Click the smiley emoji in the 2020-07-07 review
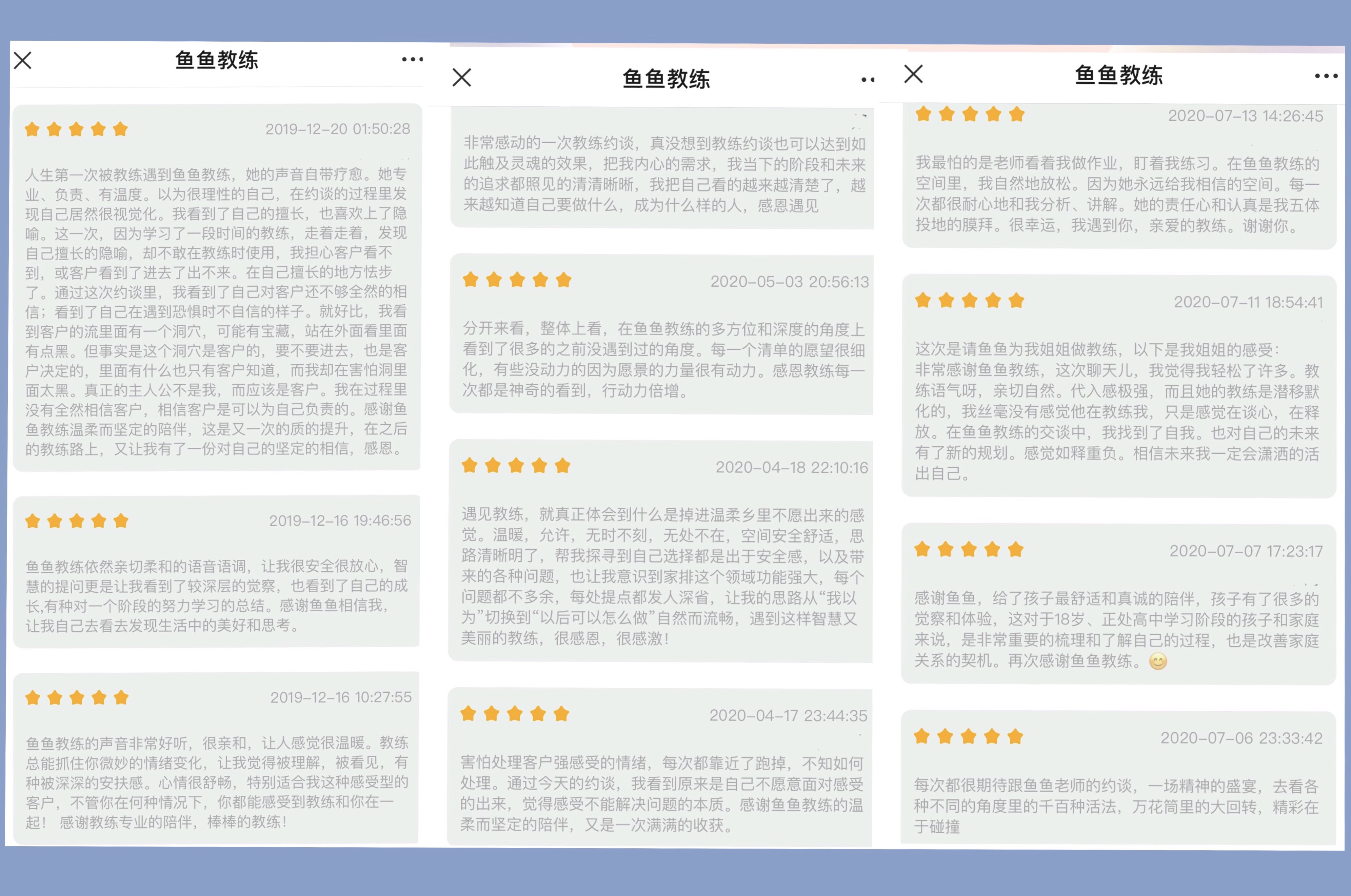Image resolution: width=1351 pixels, height=896 pixels. click(x=1158, y=662)
